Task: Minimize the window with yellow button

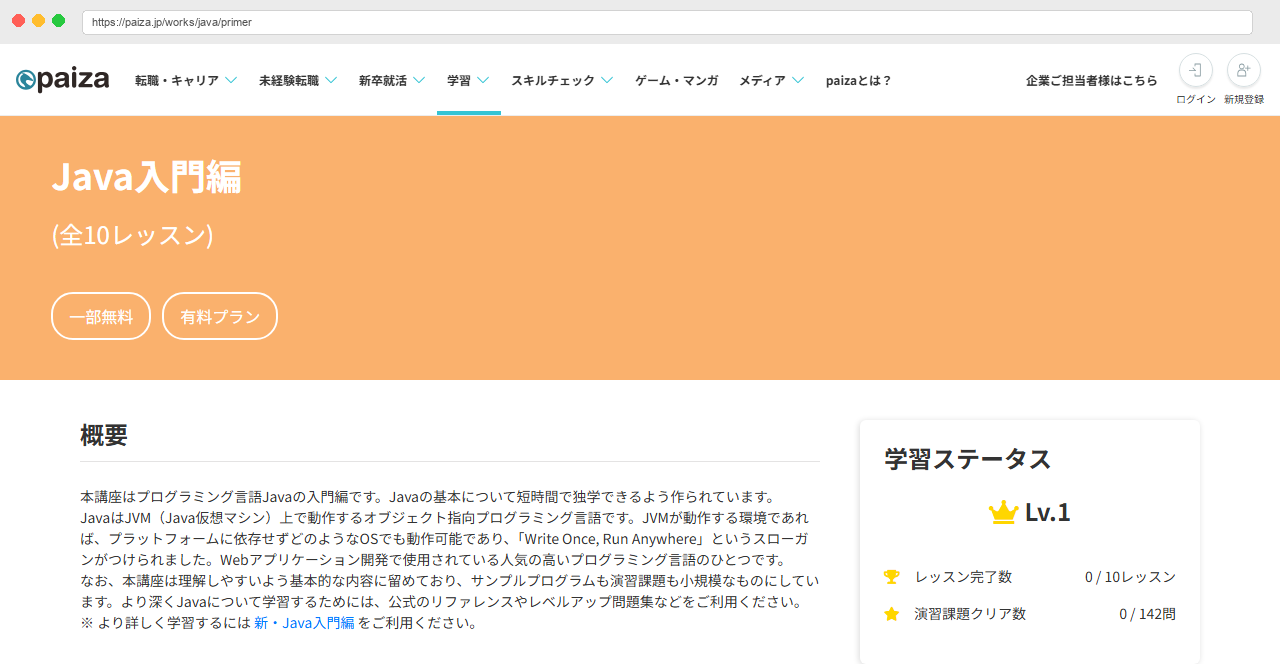Action: click(x=39, y=21)
